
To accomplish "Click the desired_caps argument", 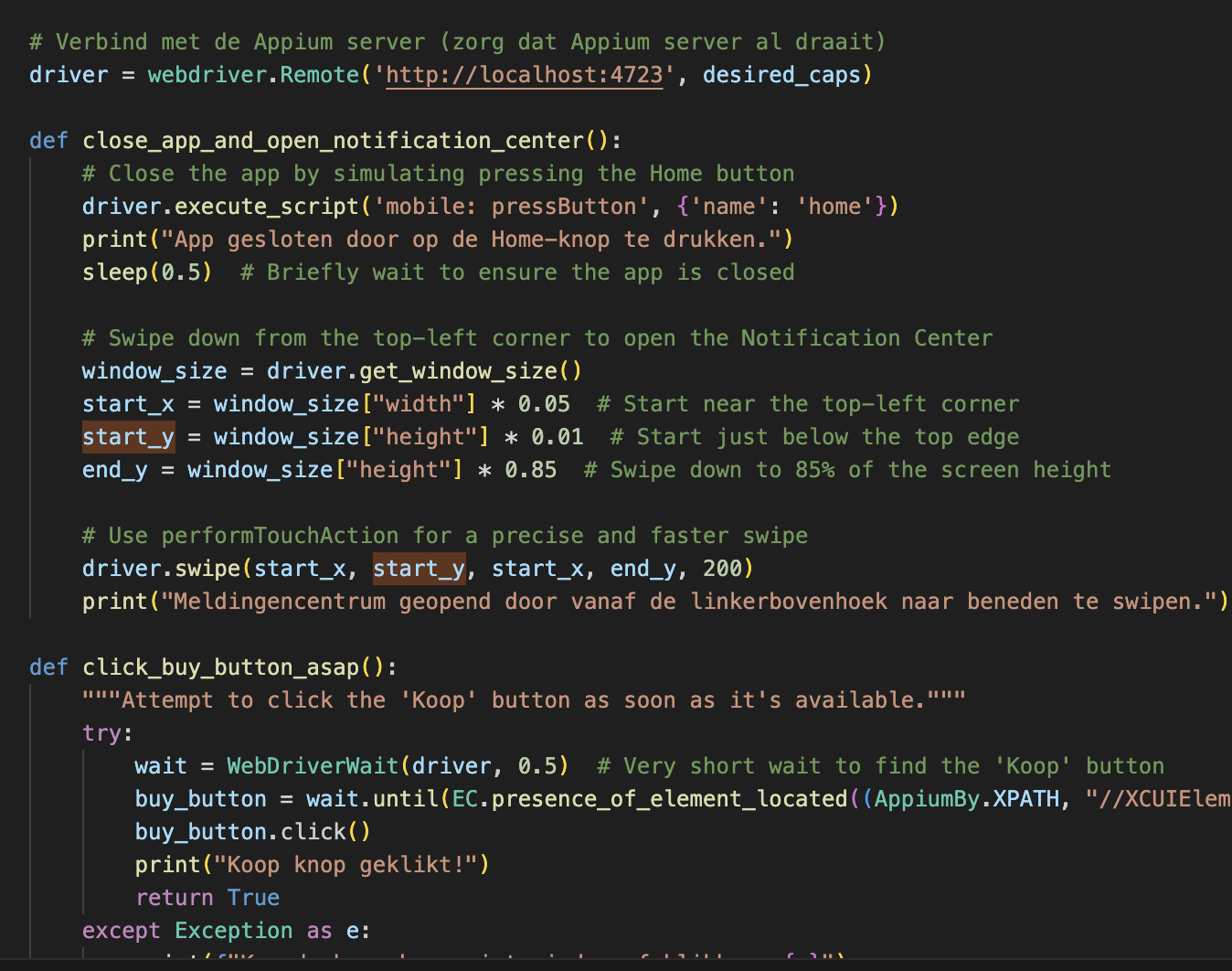I will (781, 74).
